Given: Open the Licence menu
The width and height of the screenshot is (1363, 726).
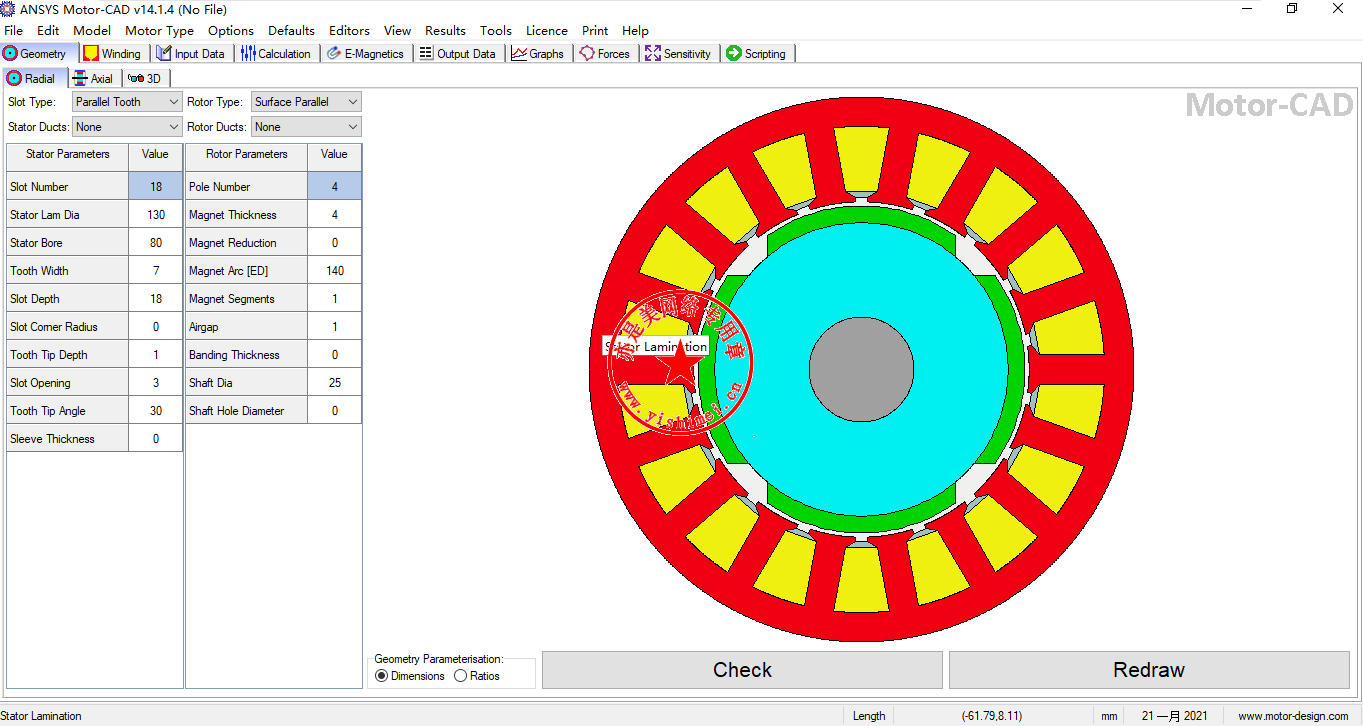Looking at the screenshot, I should (x=547, y=30).
